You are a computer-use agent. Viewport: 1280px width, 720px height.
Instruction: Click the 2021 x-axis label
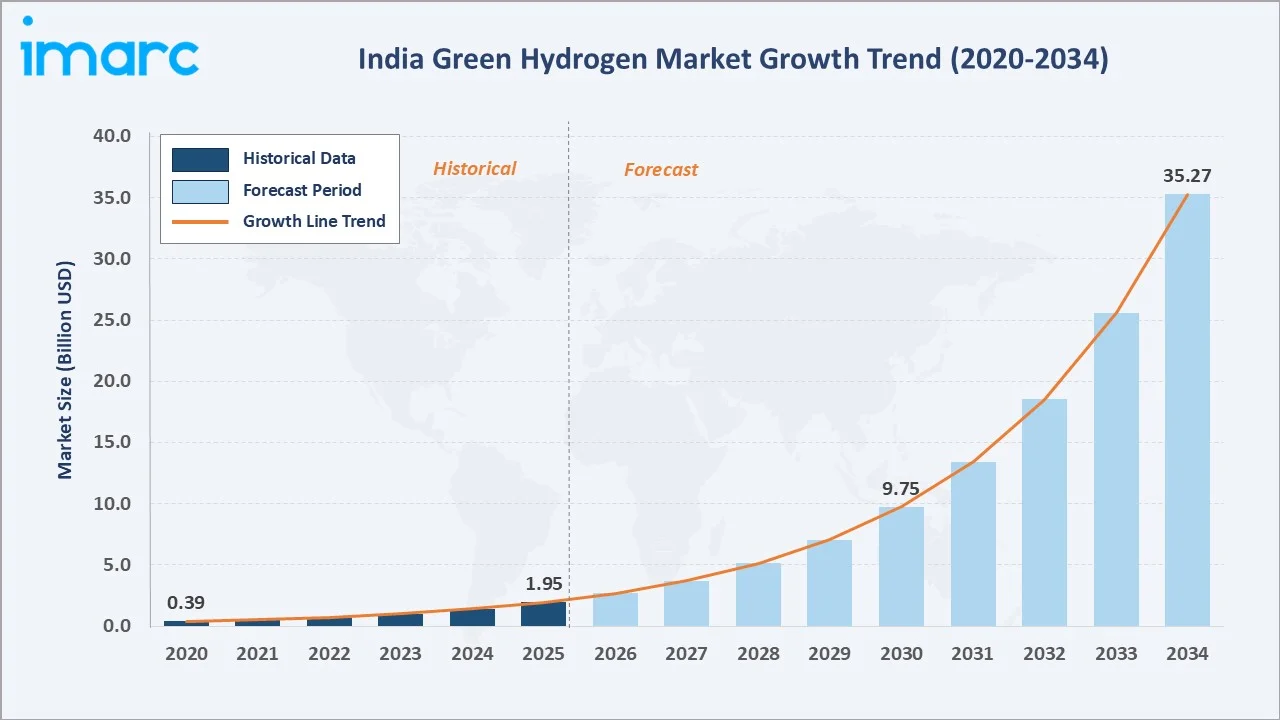pyautogui.click(x=258, y=654)
